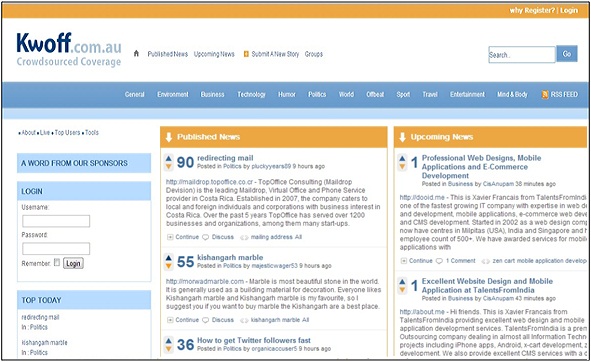
Task: Open the Business category
Action: click(x=213, y=95)
